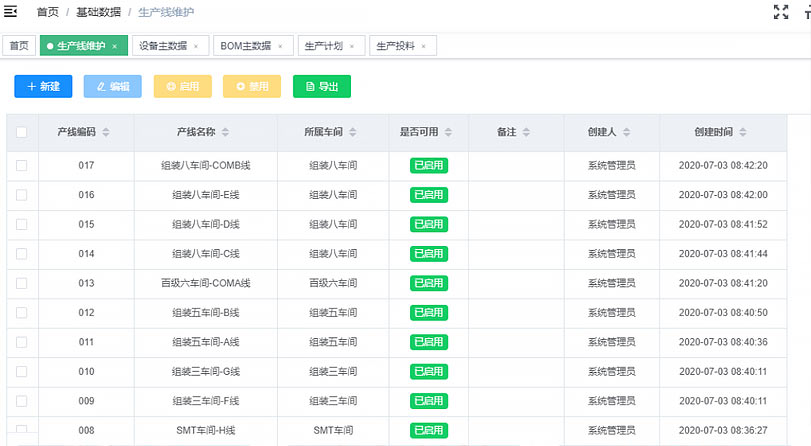Tick the checkbox for row 013
This screenshot has height=446, width=811.
click(x=22, y=283)
